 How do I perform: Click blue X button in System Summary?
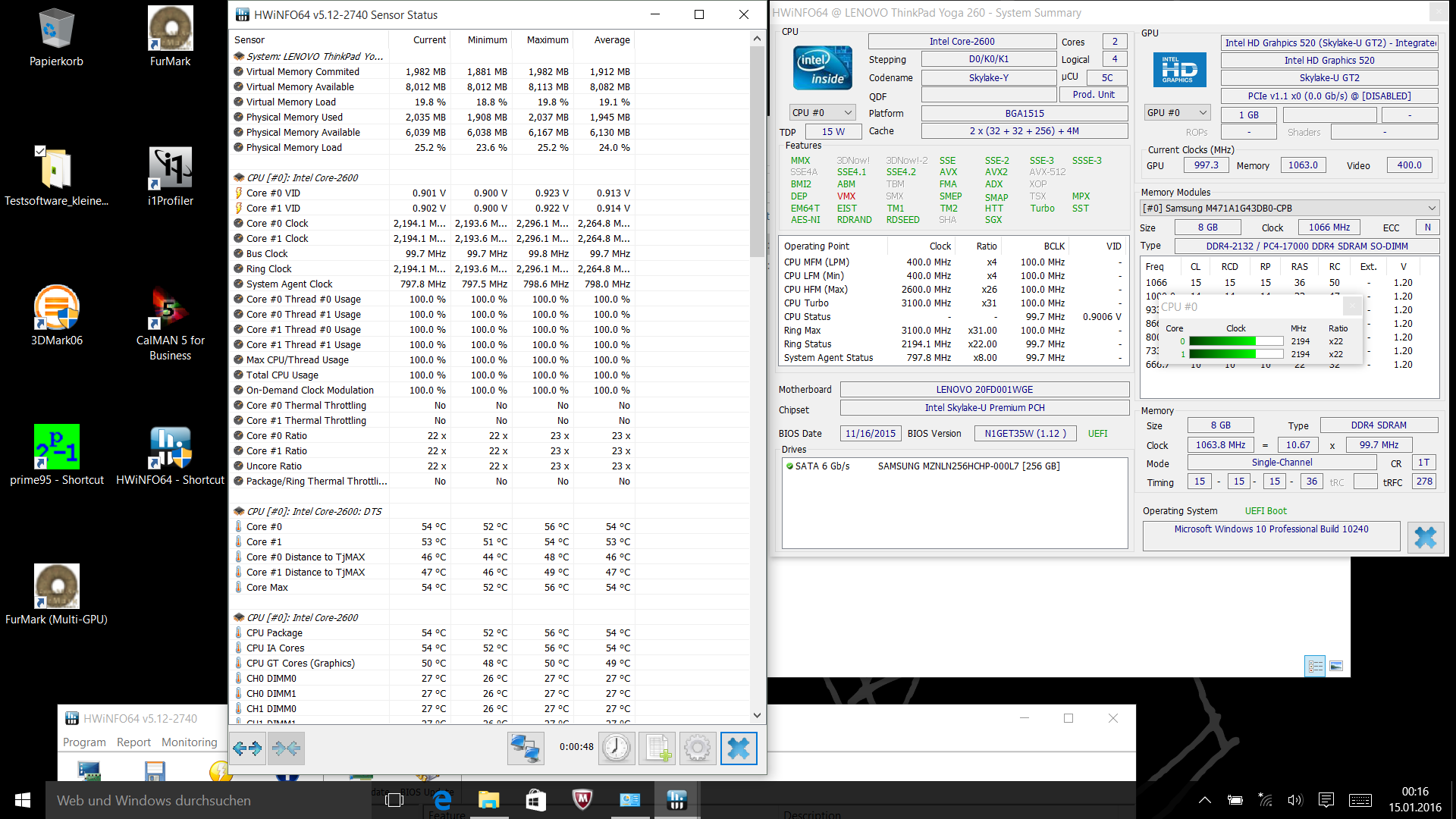pyautogui.click(x=1425, y=538)
